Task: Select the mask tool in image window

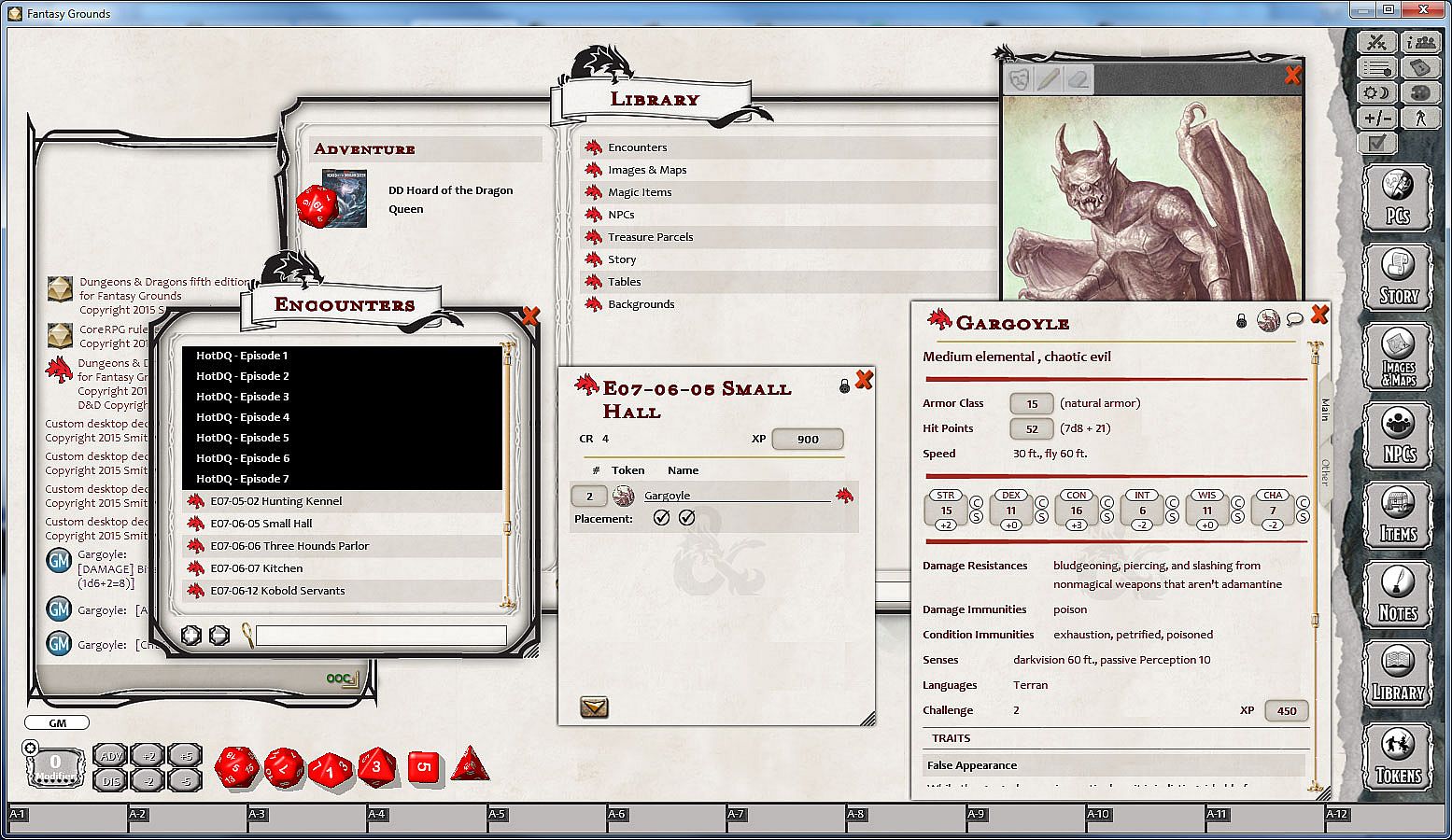Action: [1020, 79]
